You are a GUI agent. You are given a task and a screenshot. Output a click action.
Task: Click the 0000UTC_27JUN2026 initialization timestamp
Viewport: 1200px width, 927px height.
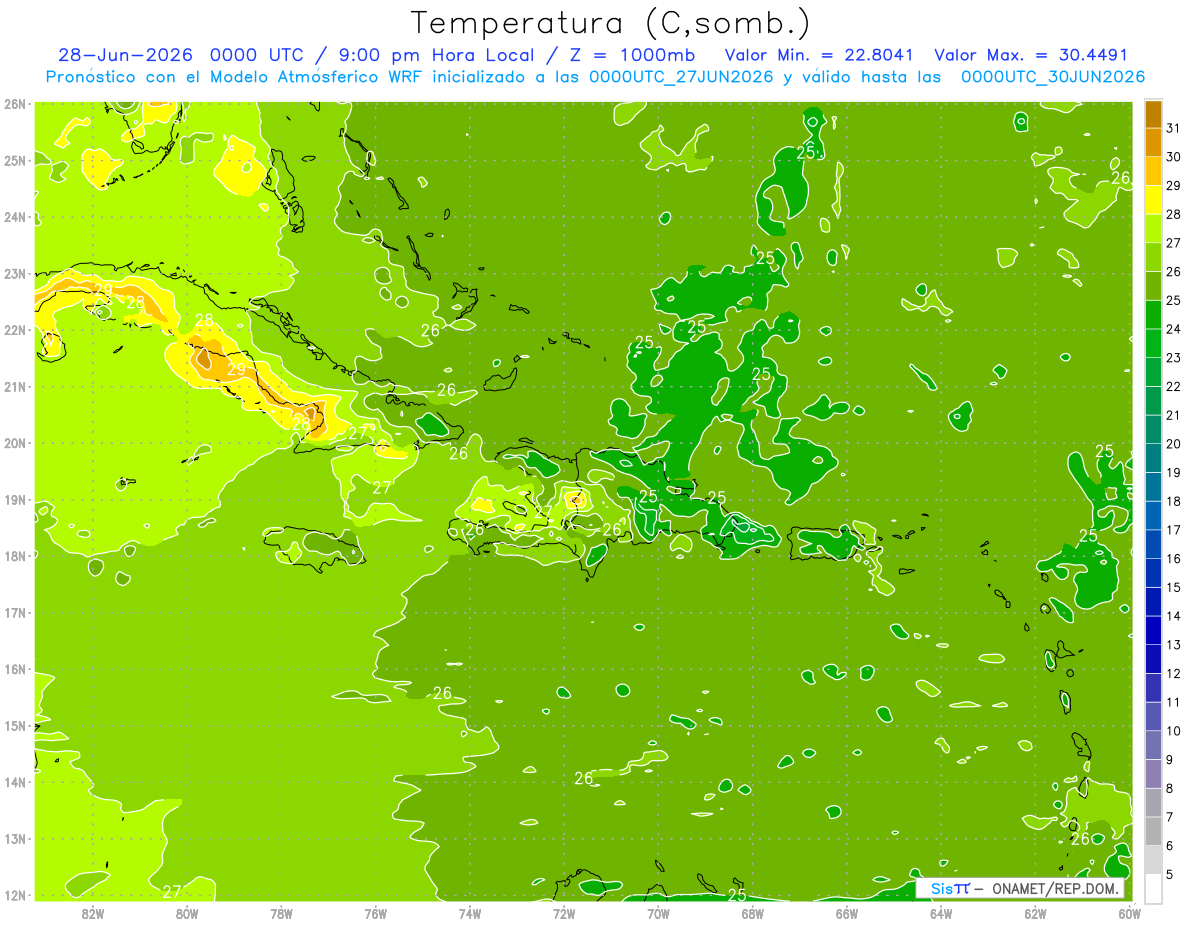click(x=681, y=77)
